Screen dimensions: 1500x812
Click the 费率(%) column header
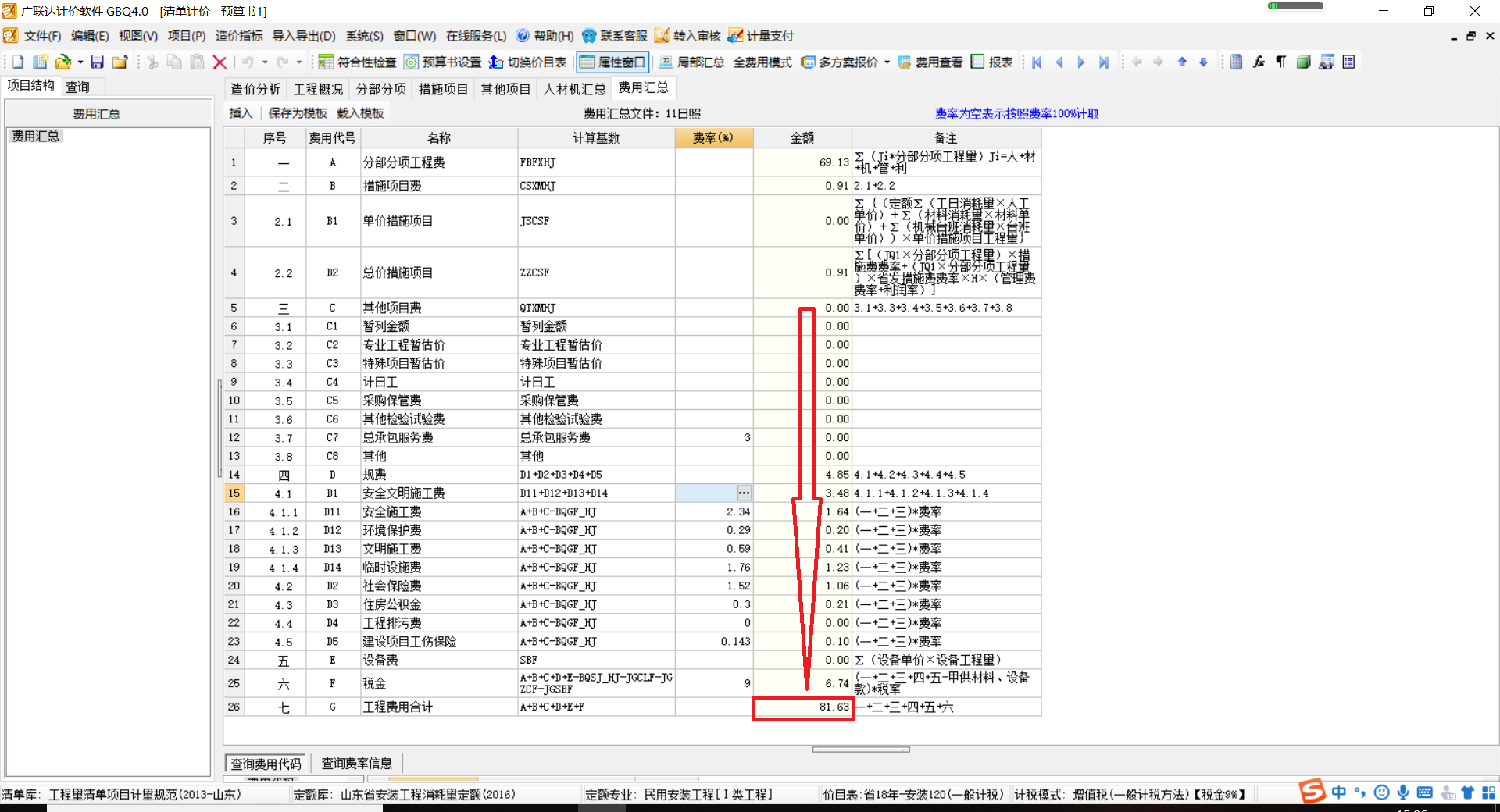coord(714,137)
